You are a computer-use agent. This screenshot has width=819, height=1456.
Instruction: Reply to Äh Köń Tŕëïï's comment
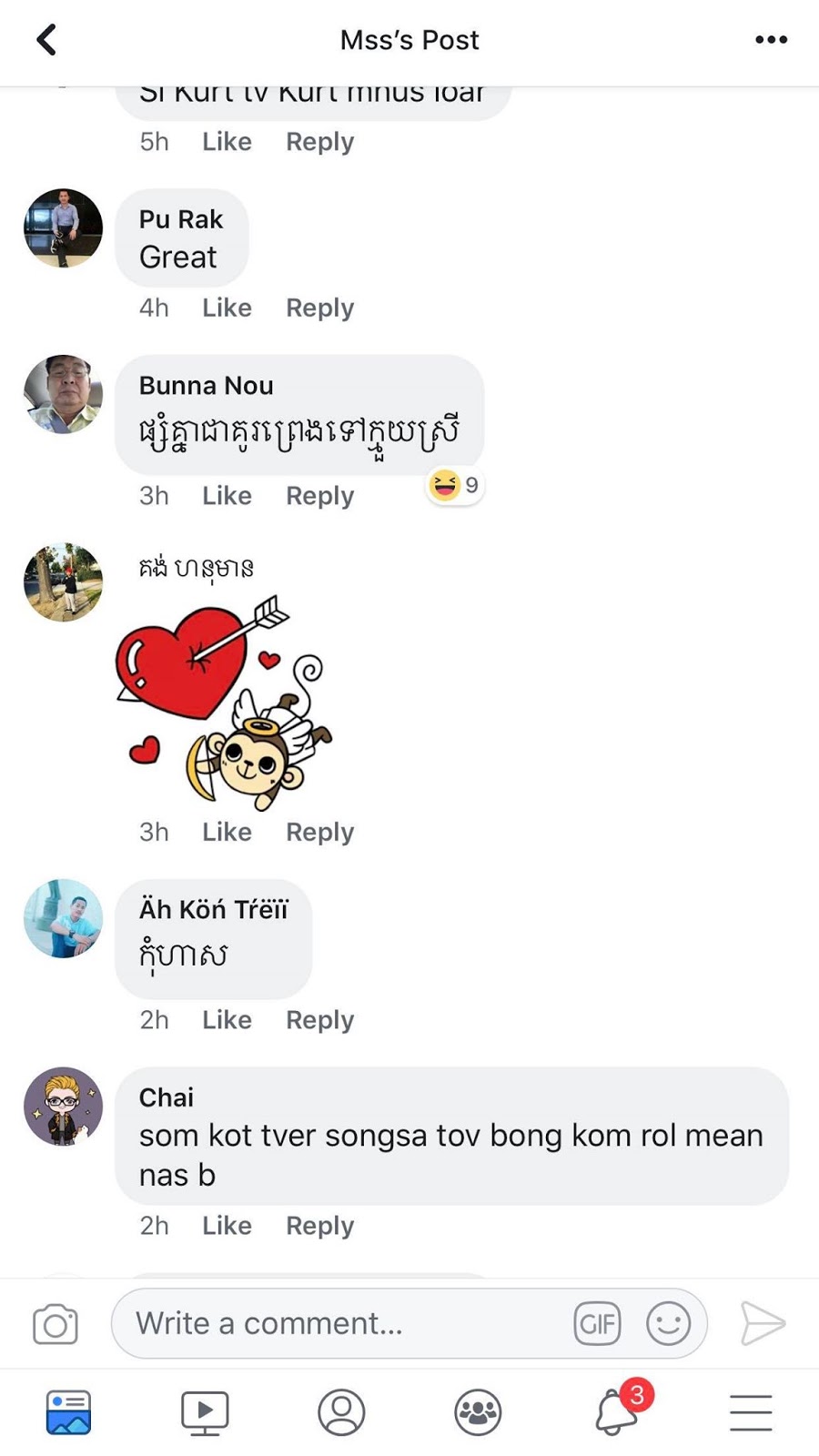[319, 1020]
